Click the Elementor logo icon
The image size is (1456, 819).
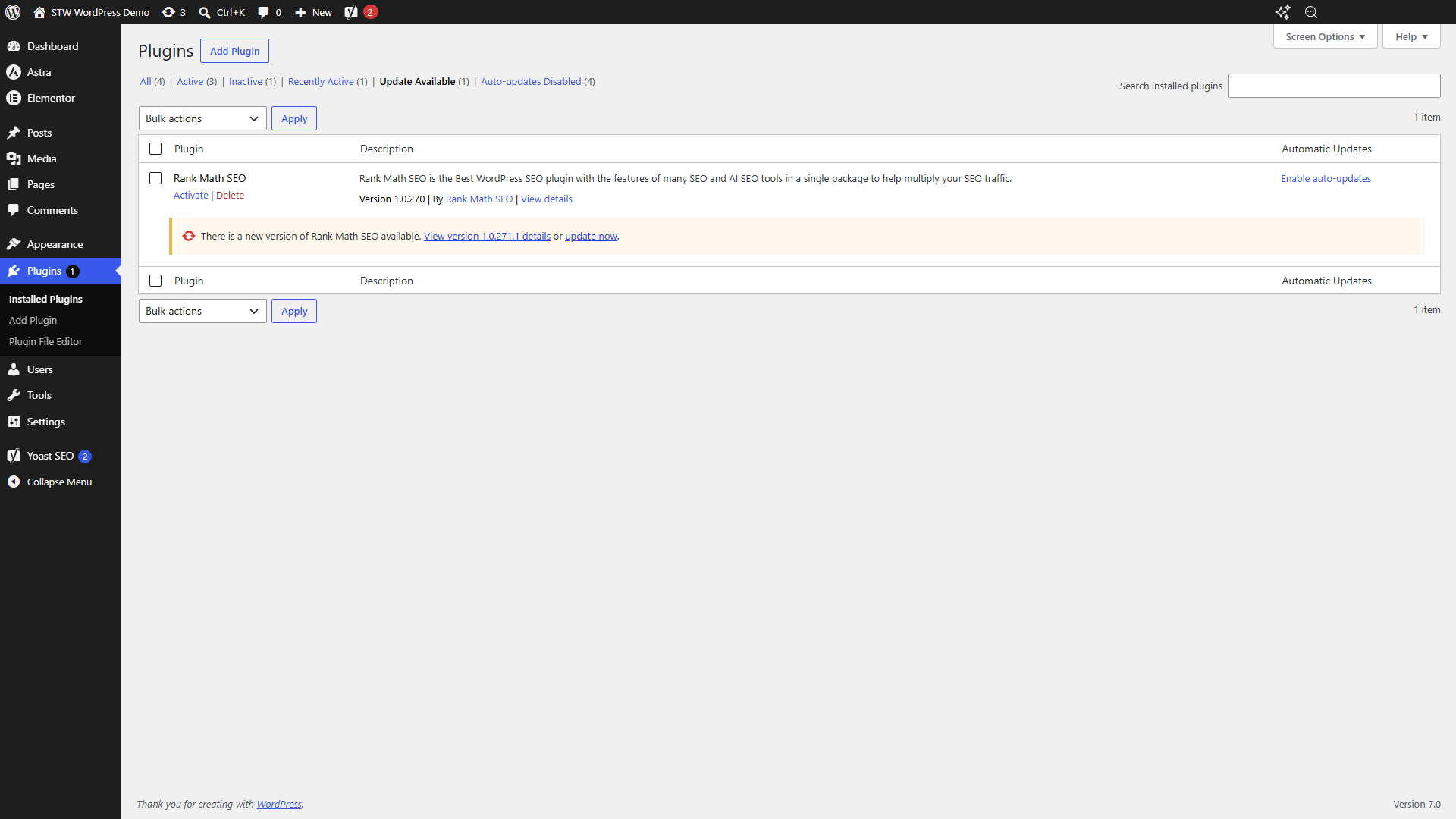point(14,98)
